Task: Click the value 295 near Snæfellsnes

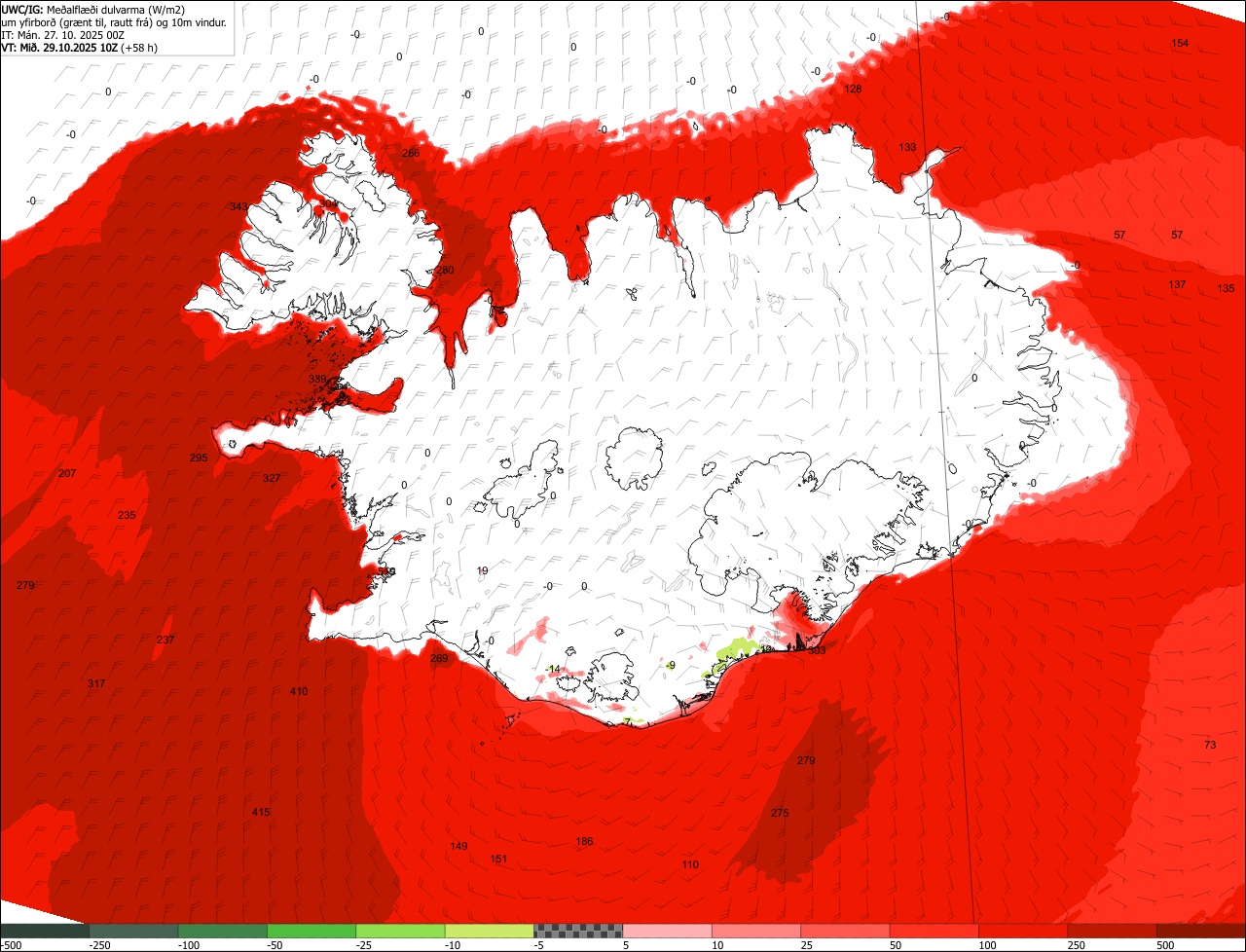Action: [x=199, y=458]
